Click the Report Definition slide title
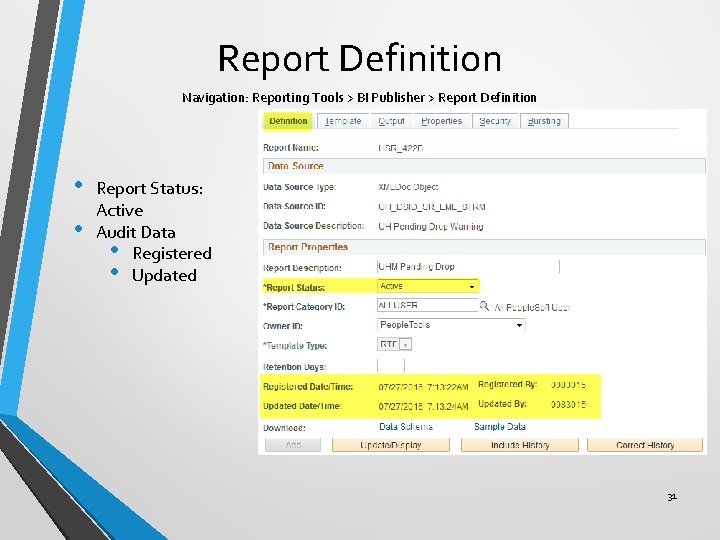This screenshot has width=720, height=540. pyautogui.click(x=360, y=58)
